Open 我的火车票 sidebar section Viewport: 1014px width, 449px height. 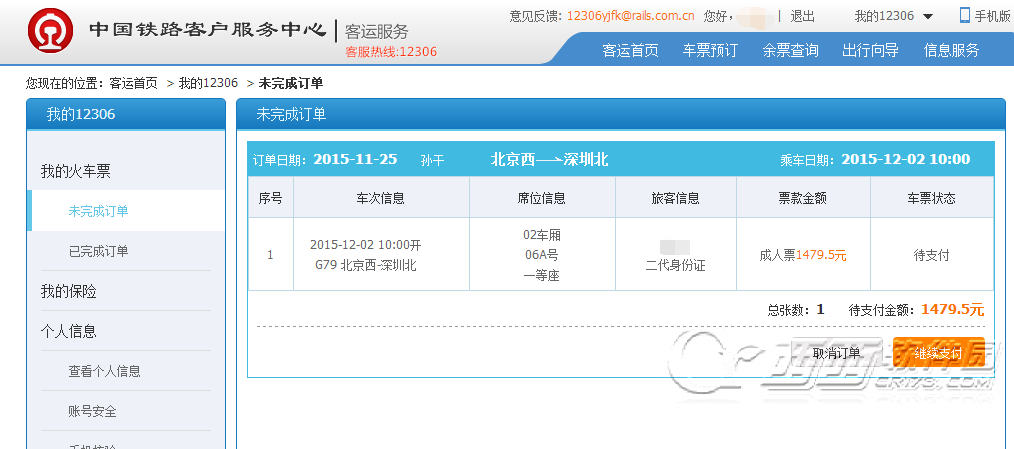(x=76, y=171)
